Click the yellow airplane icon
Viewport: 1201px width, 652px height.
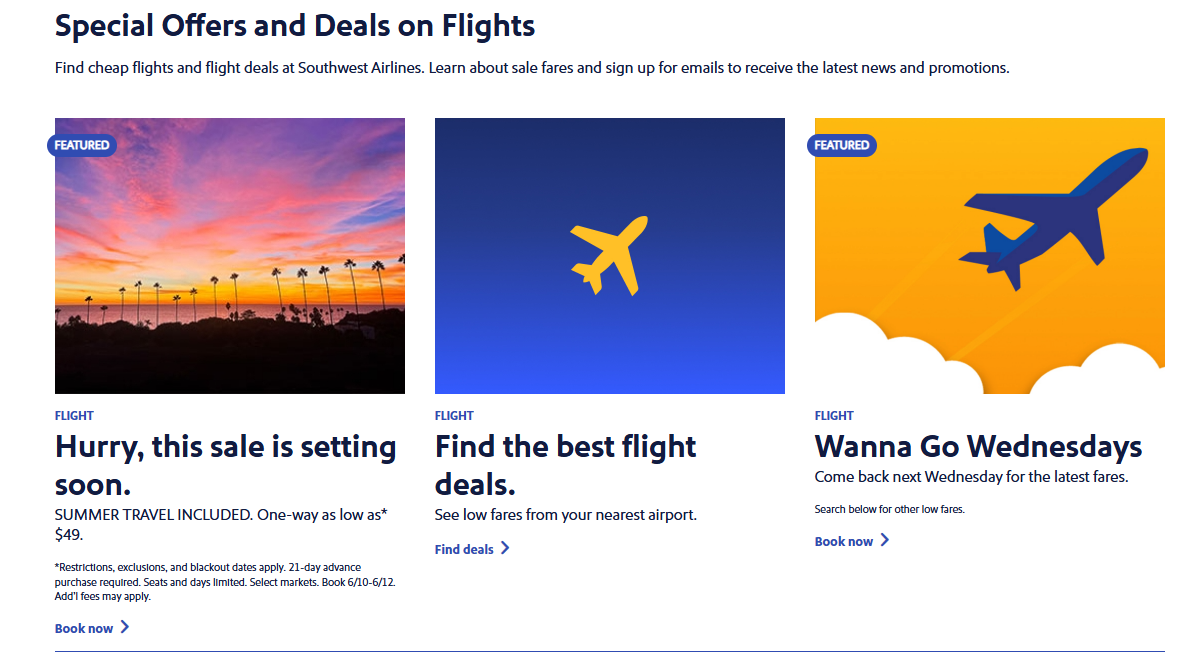click(609, 256)
